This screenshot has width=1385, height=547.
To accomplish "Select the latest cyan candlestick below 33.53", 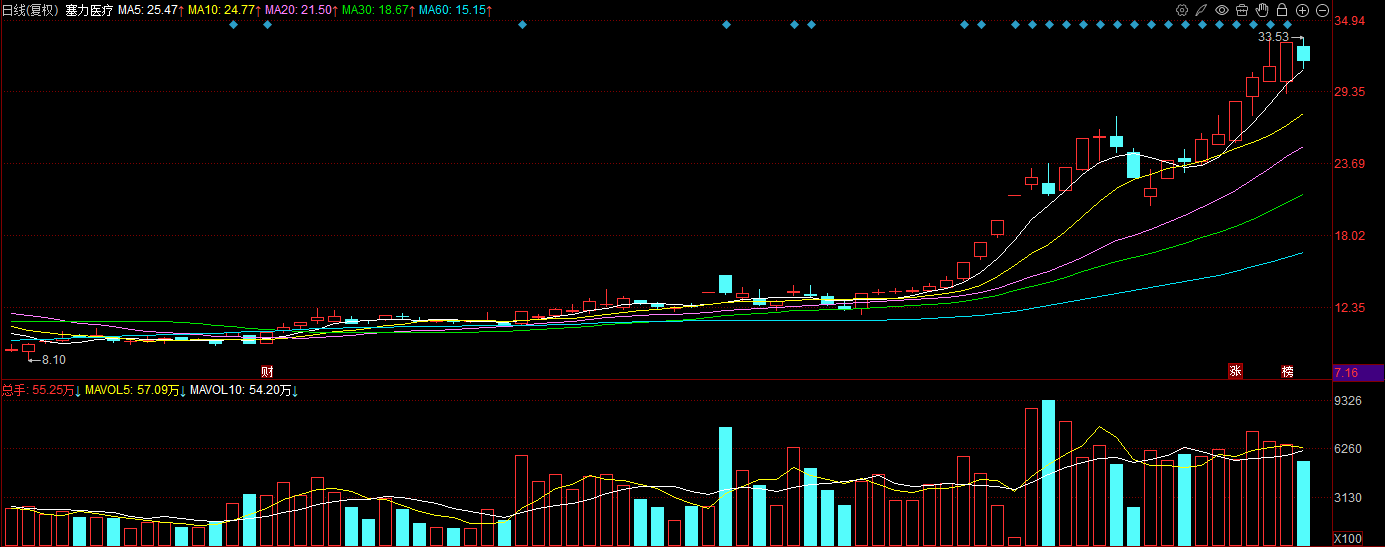I will (x=1303, y=54).
